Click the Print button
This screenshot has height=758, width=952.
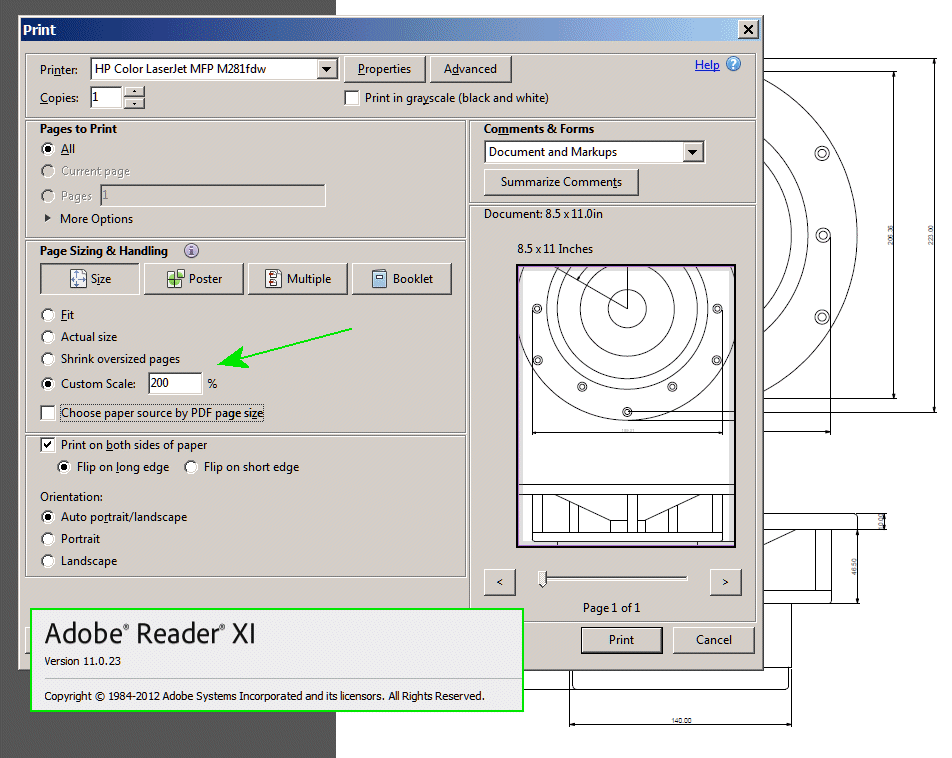point(621,640)
